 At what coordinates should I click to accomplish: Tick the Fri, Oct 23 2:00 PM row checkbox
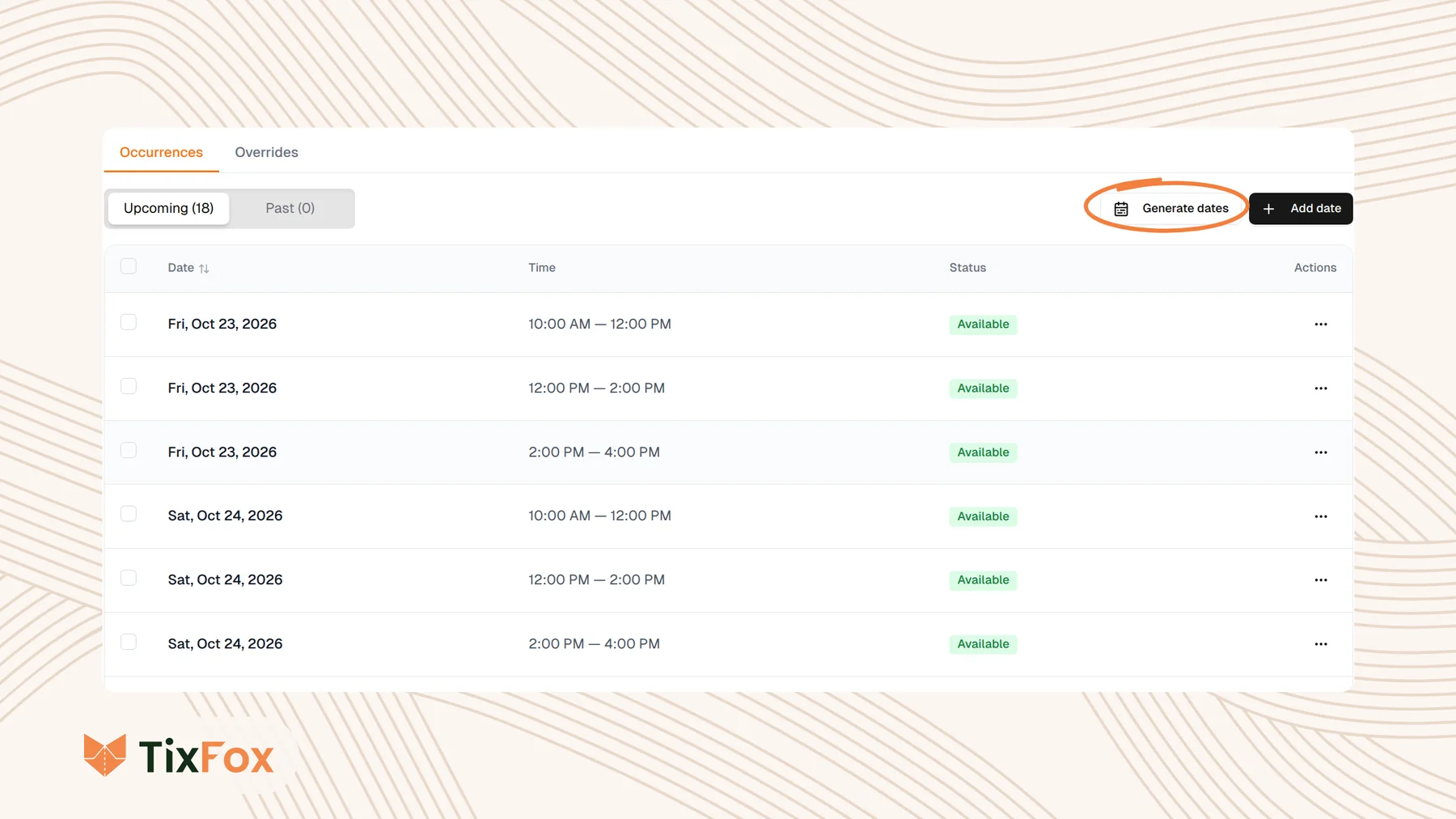[129, 450]
